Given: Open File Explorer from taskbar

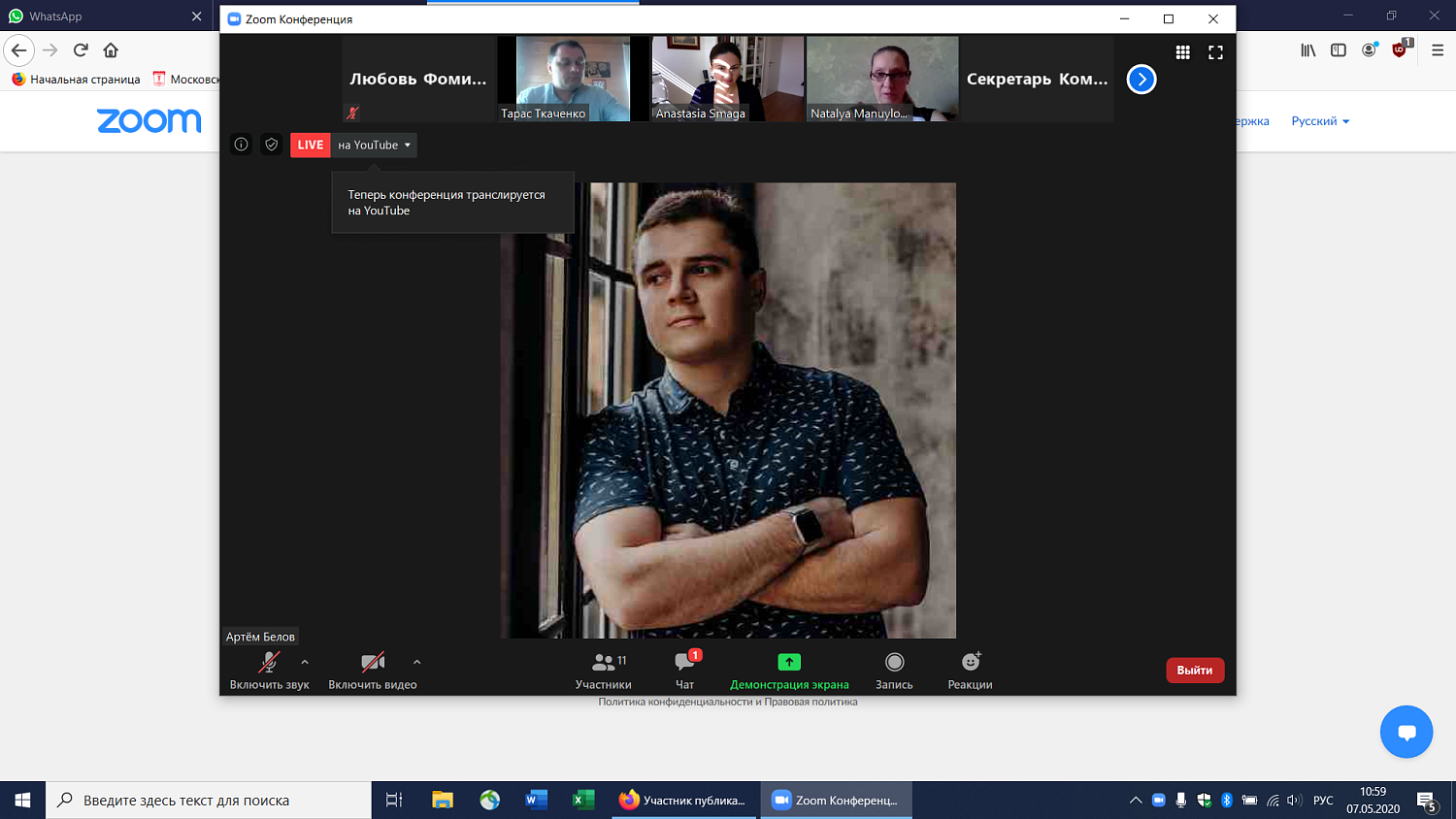Looking at the screenshot, I should [443, 801].
